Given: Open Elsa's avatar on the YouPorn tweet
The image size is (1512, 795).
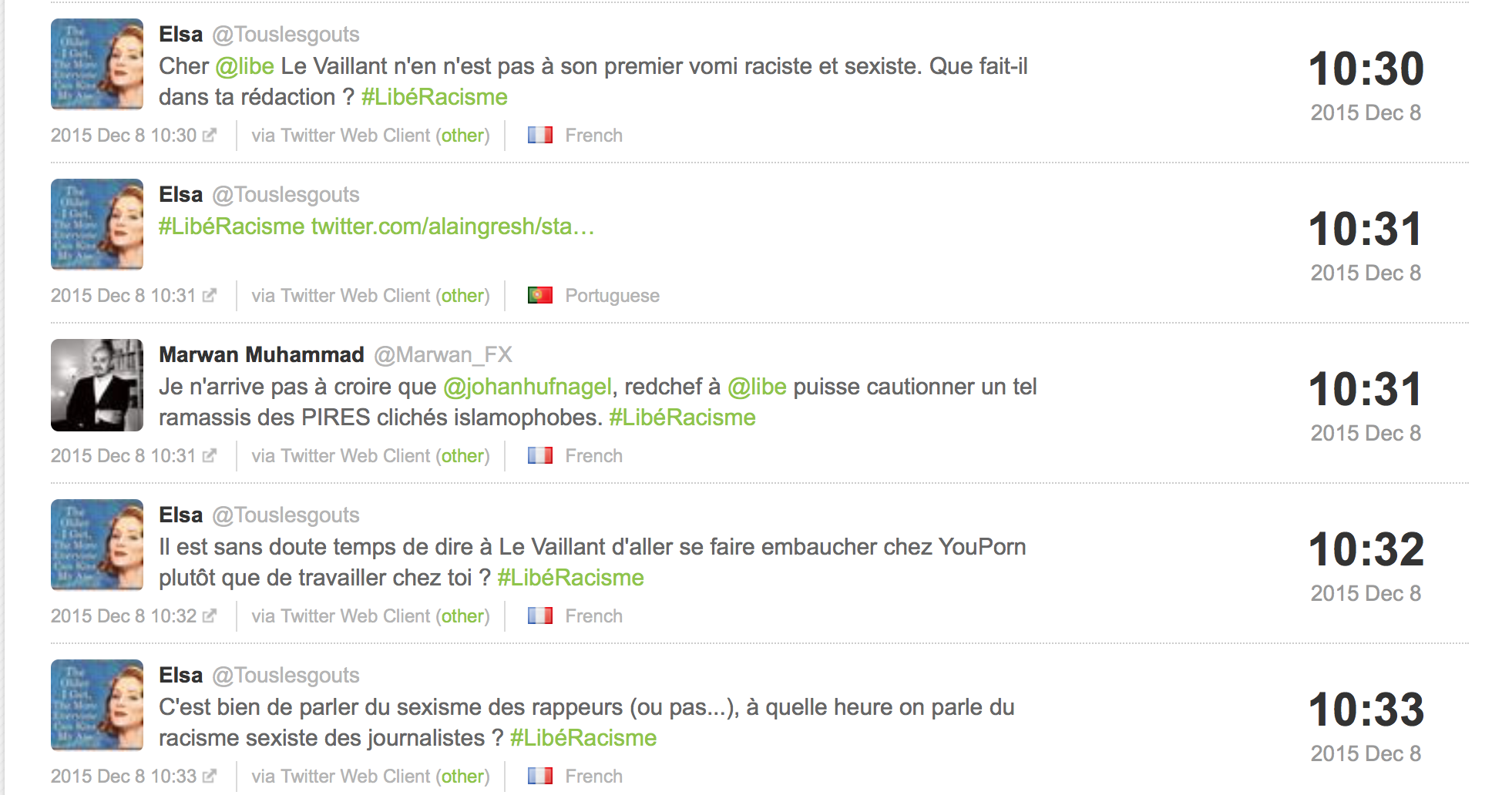Looking at the screenshot, I should (x=97, y=545).
